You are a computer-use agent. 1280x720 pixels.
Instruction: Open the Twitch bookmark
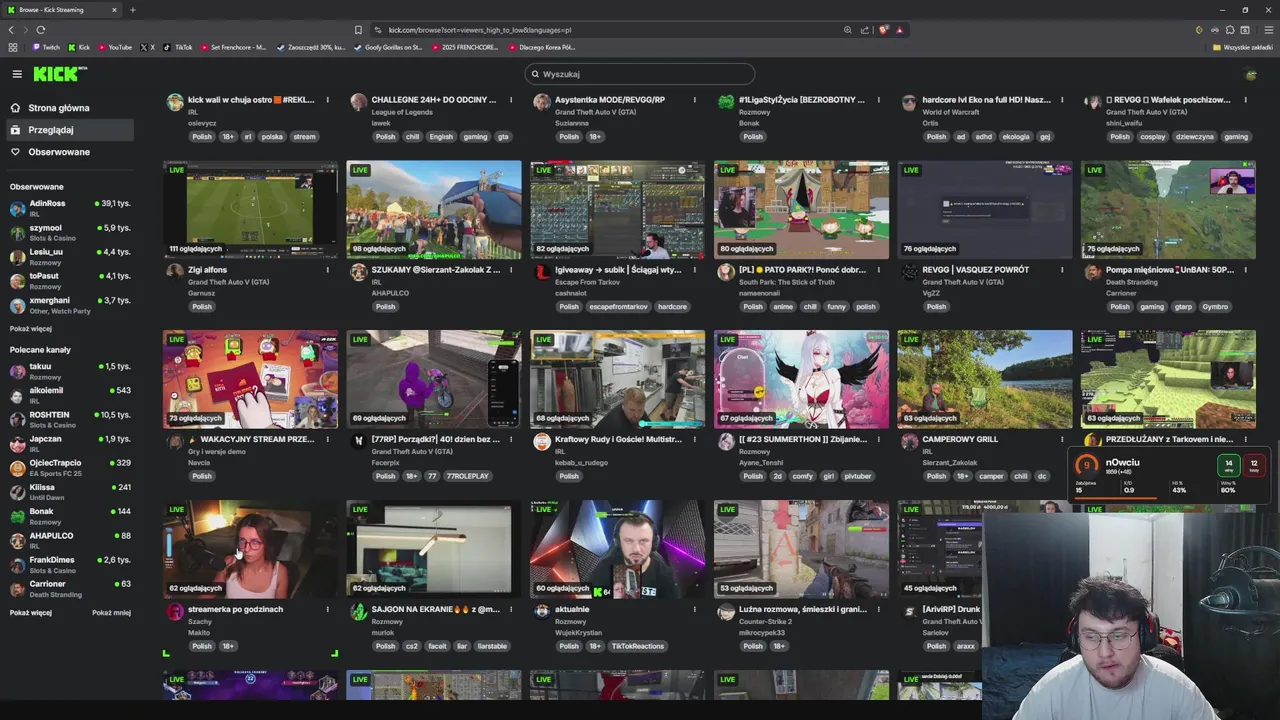click(46, 47)
